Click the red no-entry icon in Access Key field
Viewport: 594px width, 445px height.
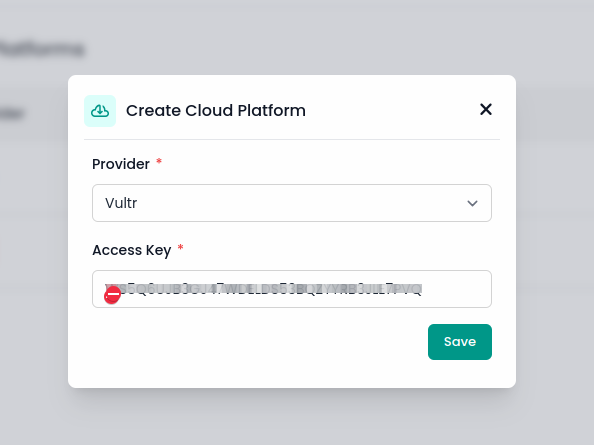113,295
